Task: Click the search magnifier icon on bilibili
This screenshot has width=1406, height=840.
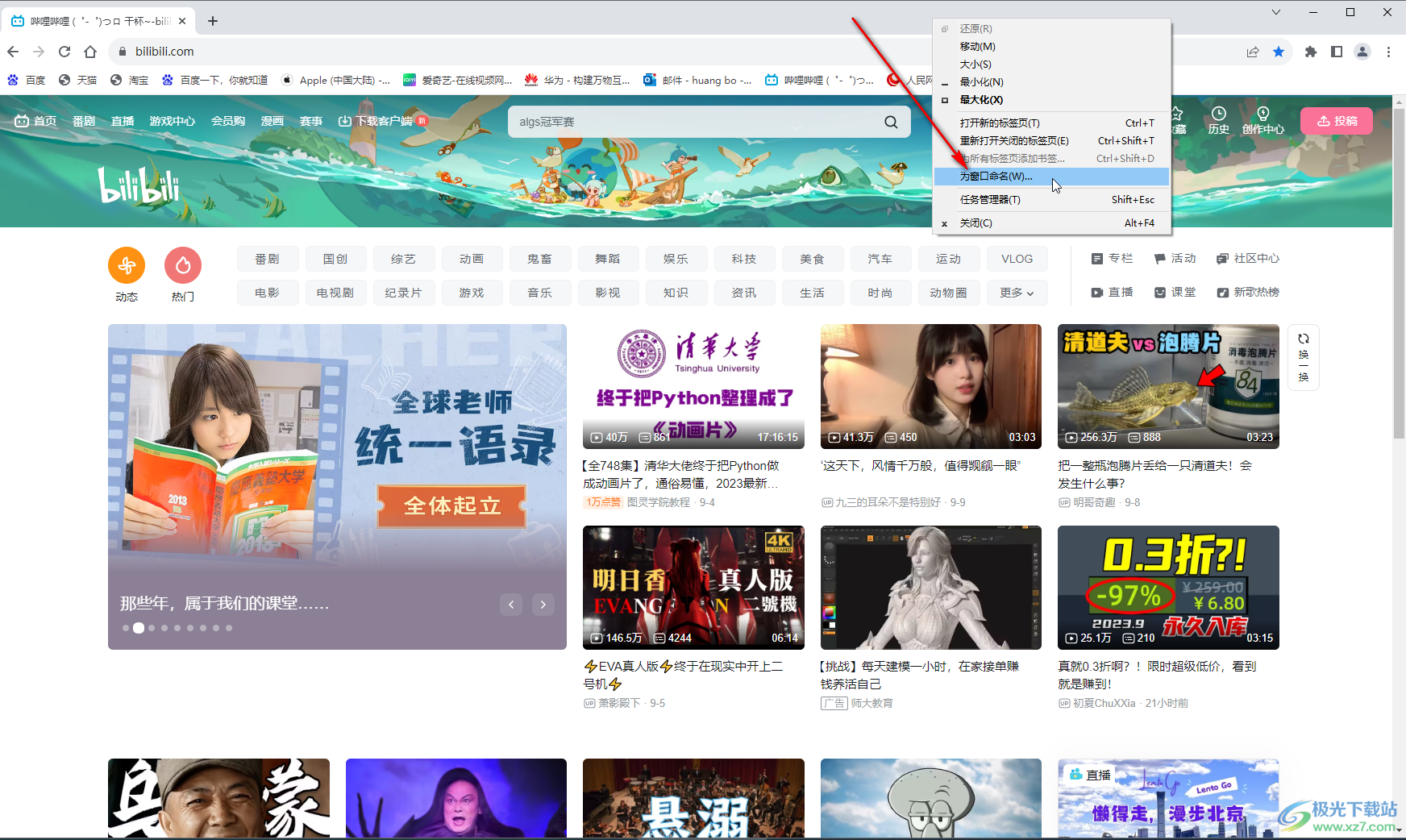Action: (x=891, y=122)
